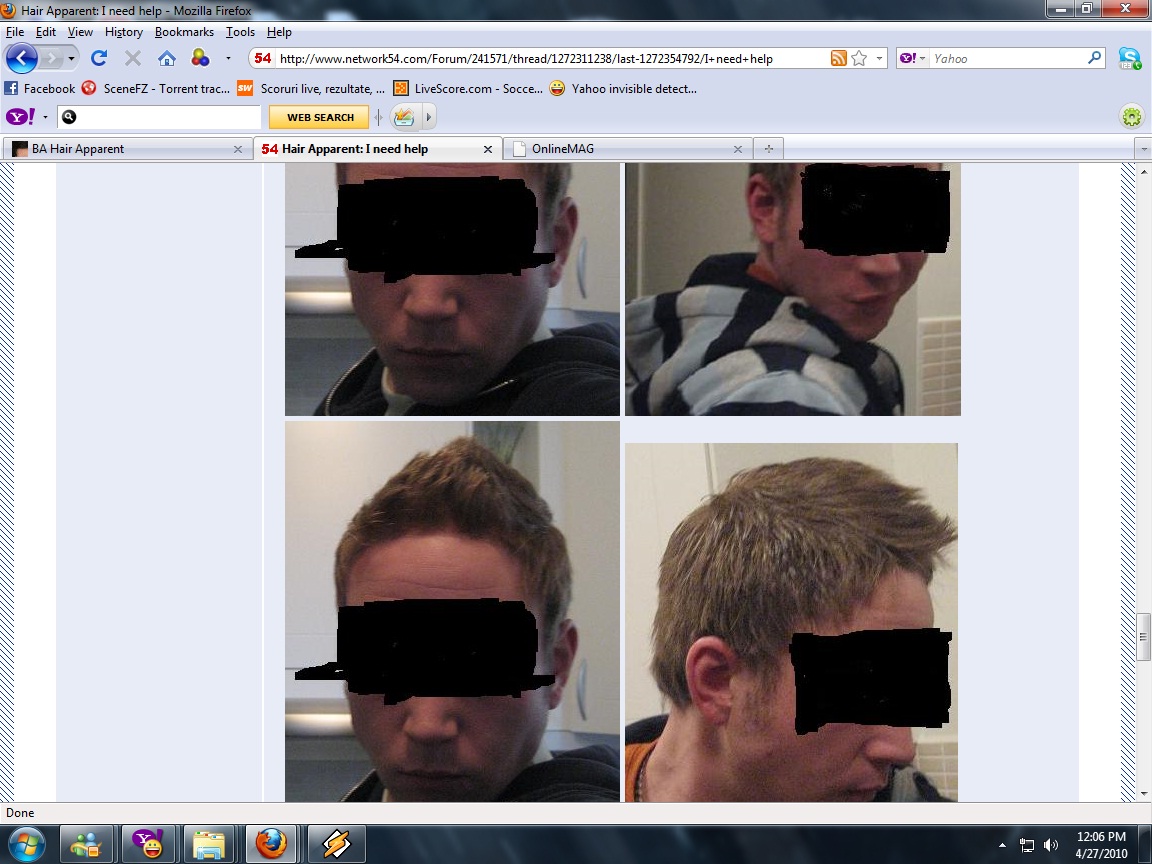
Task: Click the page's vertical scrollbar thumb
Action: click(x=1143, y=636)
